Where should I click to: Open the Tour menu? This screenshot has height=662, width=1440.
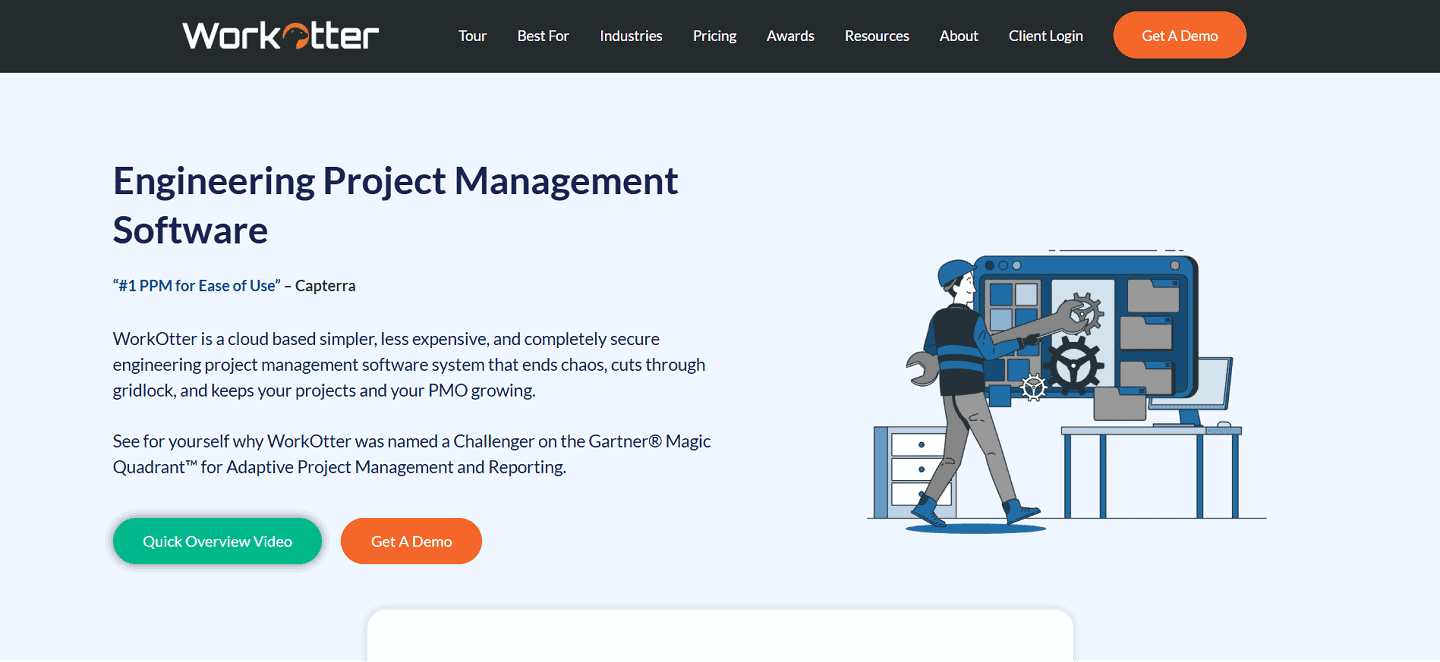pyautogui.click(x=472, y=35)
